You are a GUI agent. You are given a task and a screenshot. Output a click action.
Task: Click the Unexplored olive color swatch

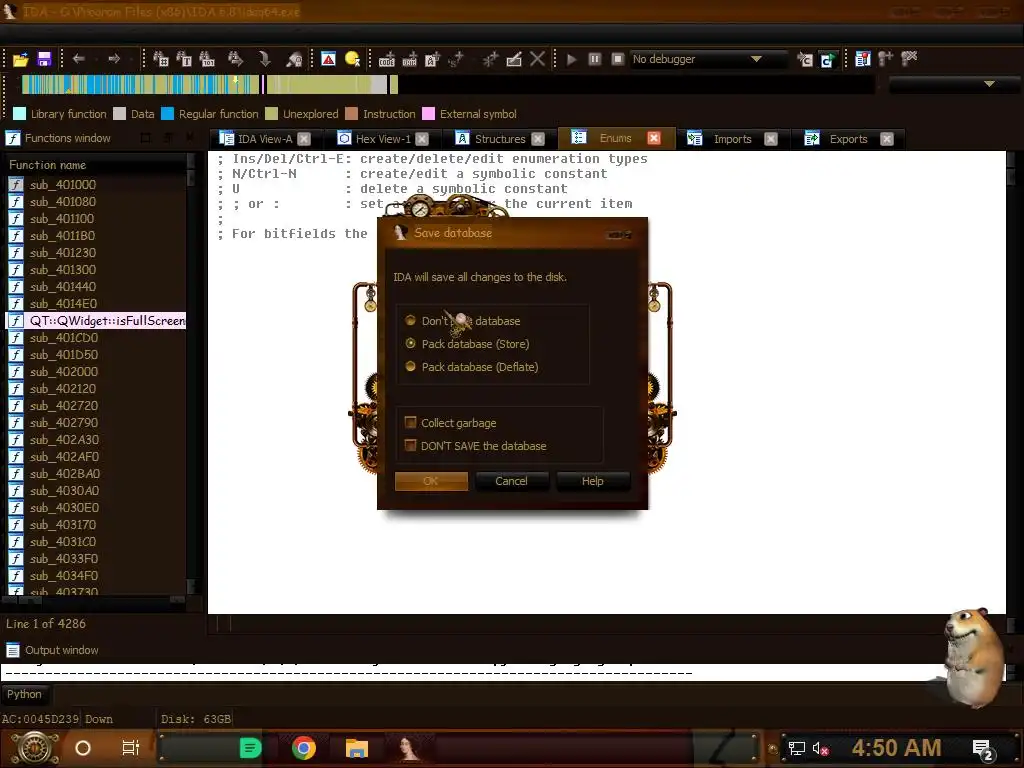tap(272, 114)
